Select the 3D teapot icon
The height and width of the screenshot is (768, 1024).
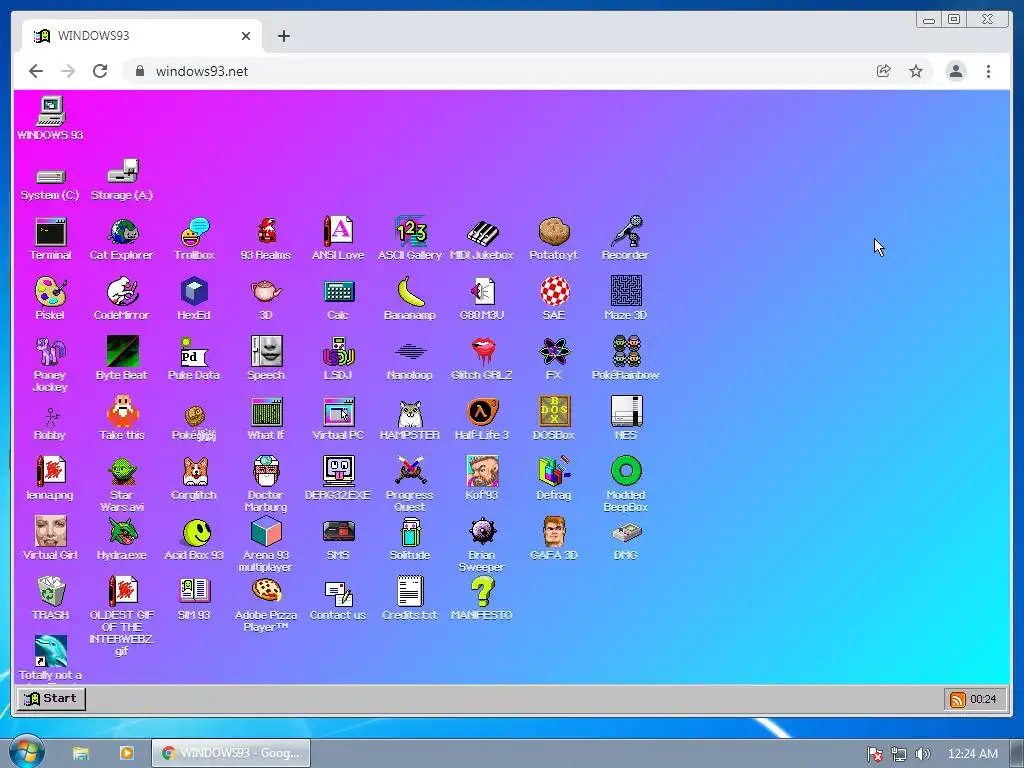point(266,292)
